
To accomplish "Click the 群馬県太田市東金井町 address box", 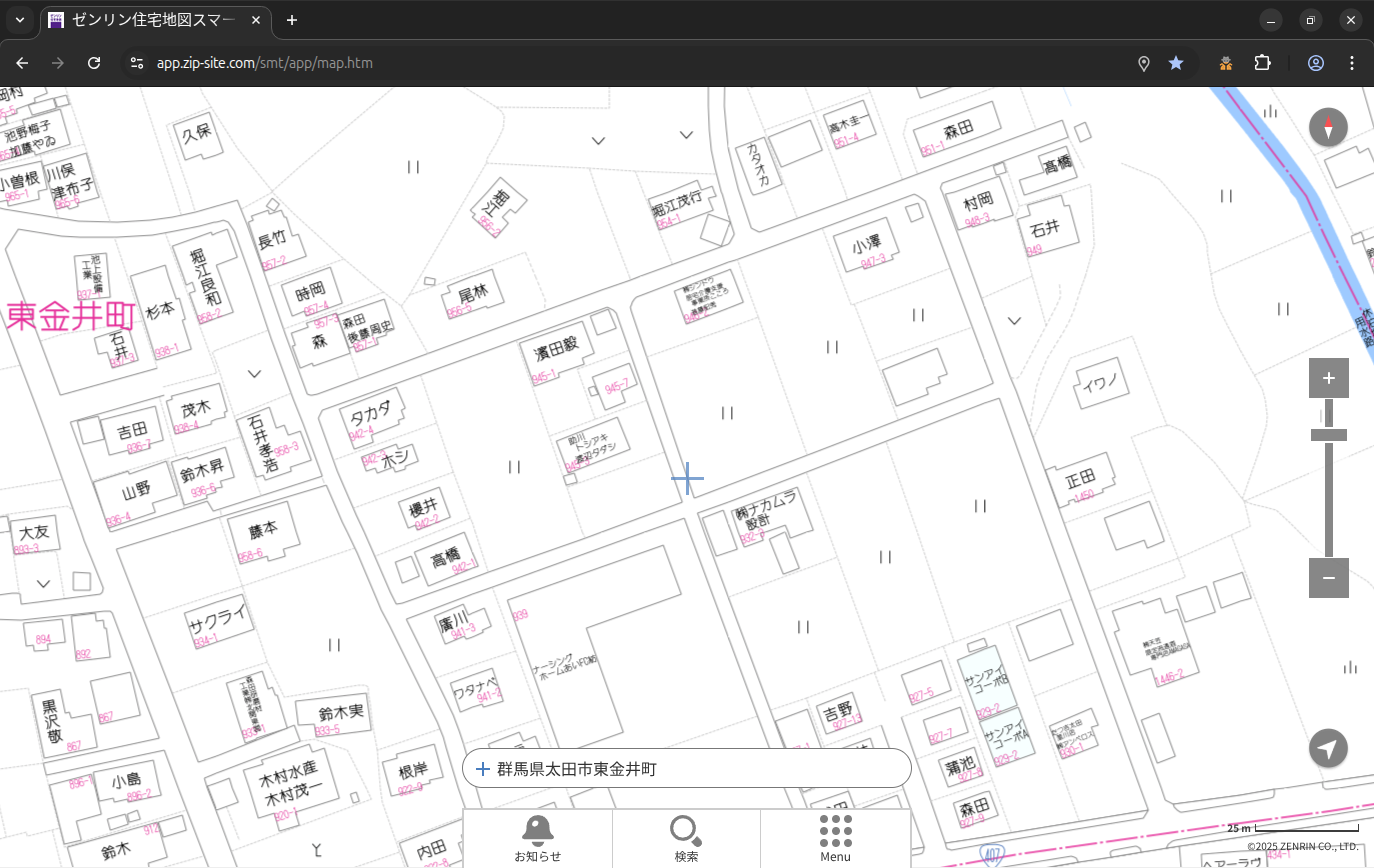I will click(686, 768).
